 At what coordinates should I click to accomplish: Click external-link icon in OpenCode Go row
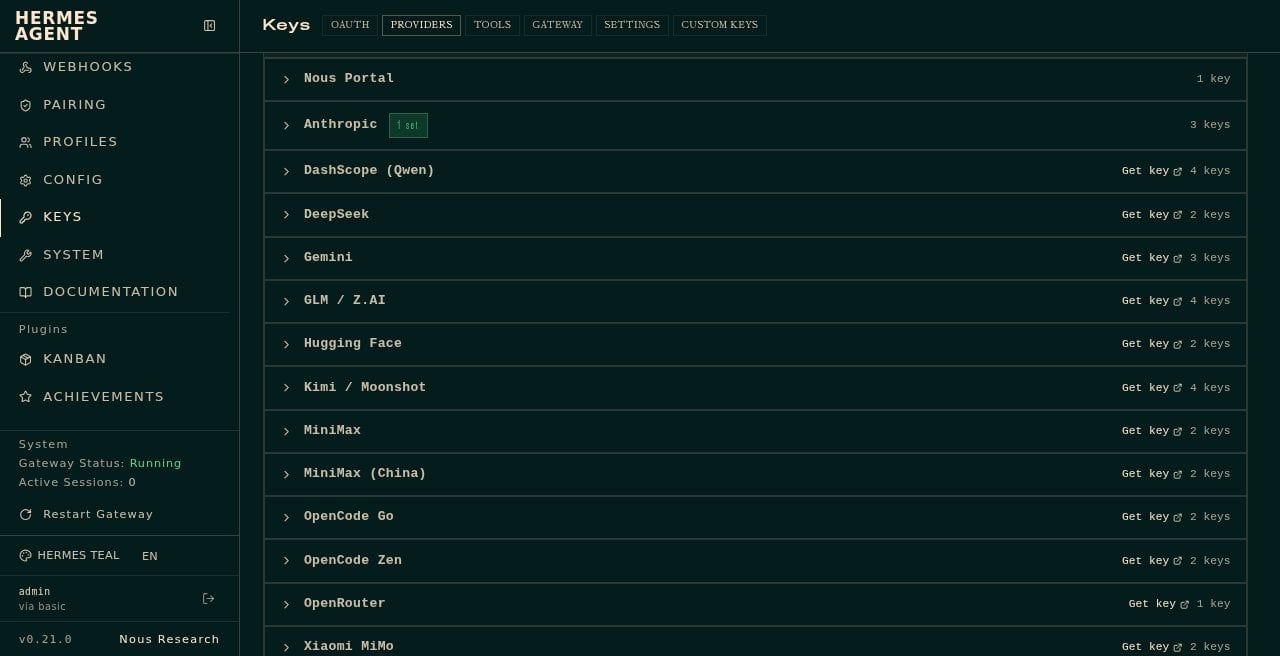click(x=1177, y=517)
